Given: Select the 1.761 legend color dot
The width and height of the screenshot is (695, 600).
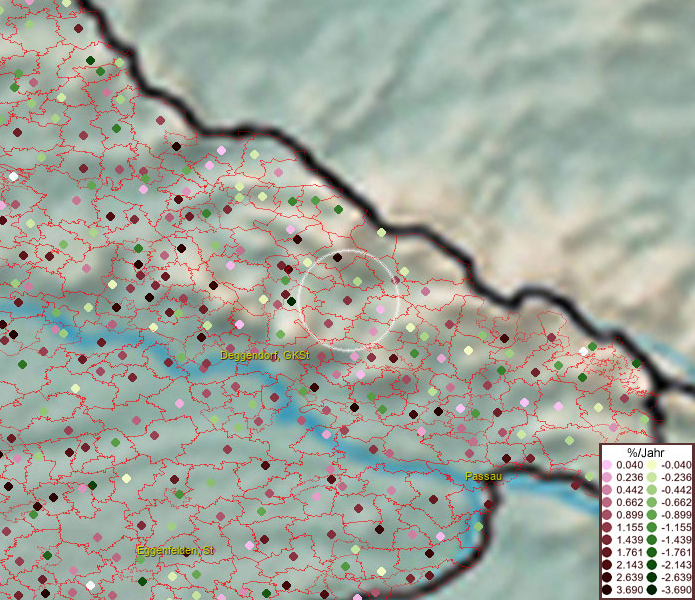Looking at the screenshot, I should [607, 553].
